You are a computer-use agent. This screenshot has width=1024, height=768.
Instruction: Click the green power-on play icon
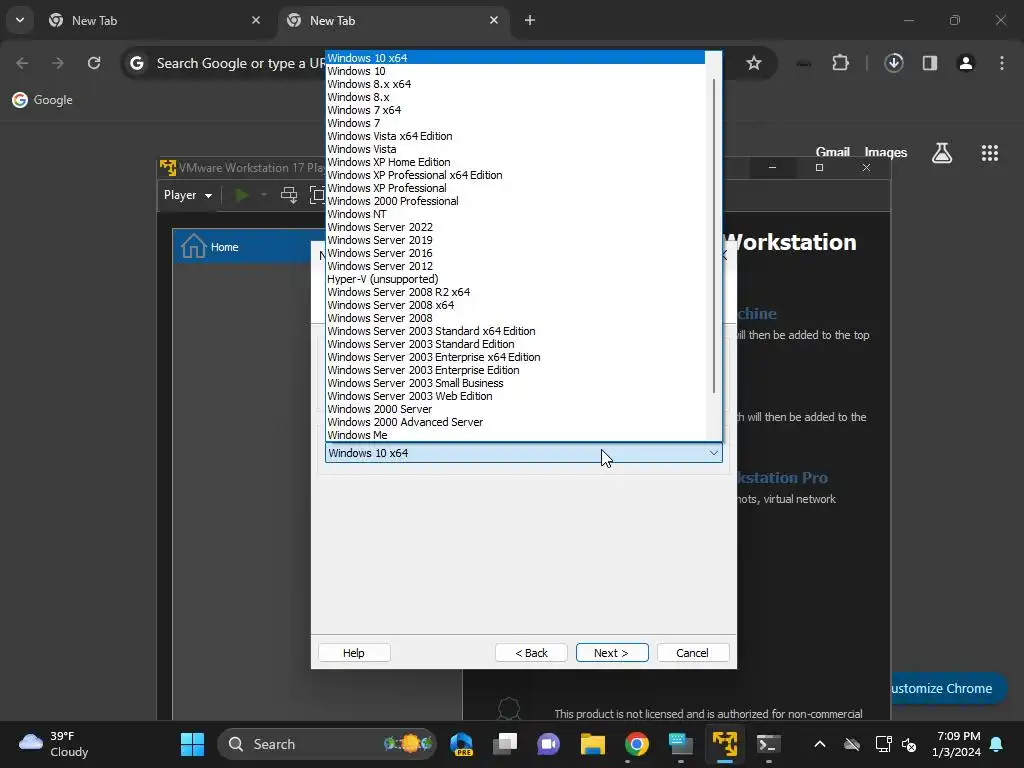[x=242, y=195]
